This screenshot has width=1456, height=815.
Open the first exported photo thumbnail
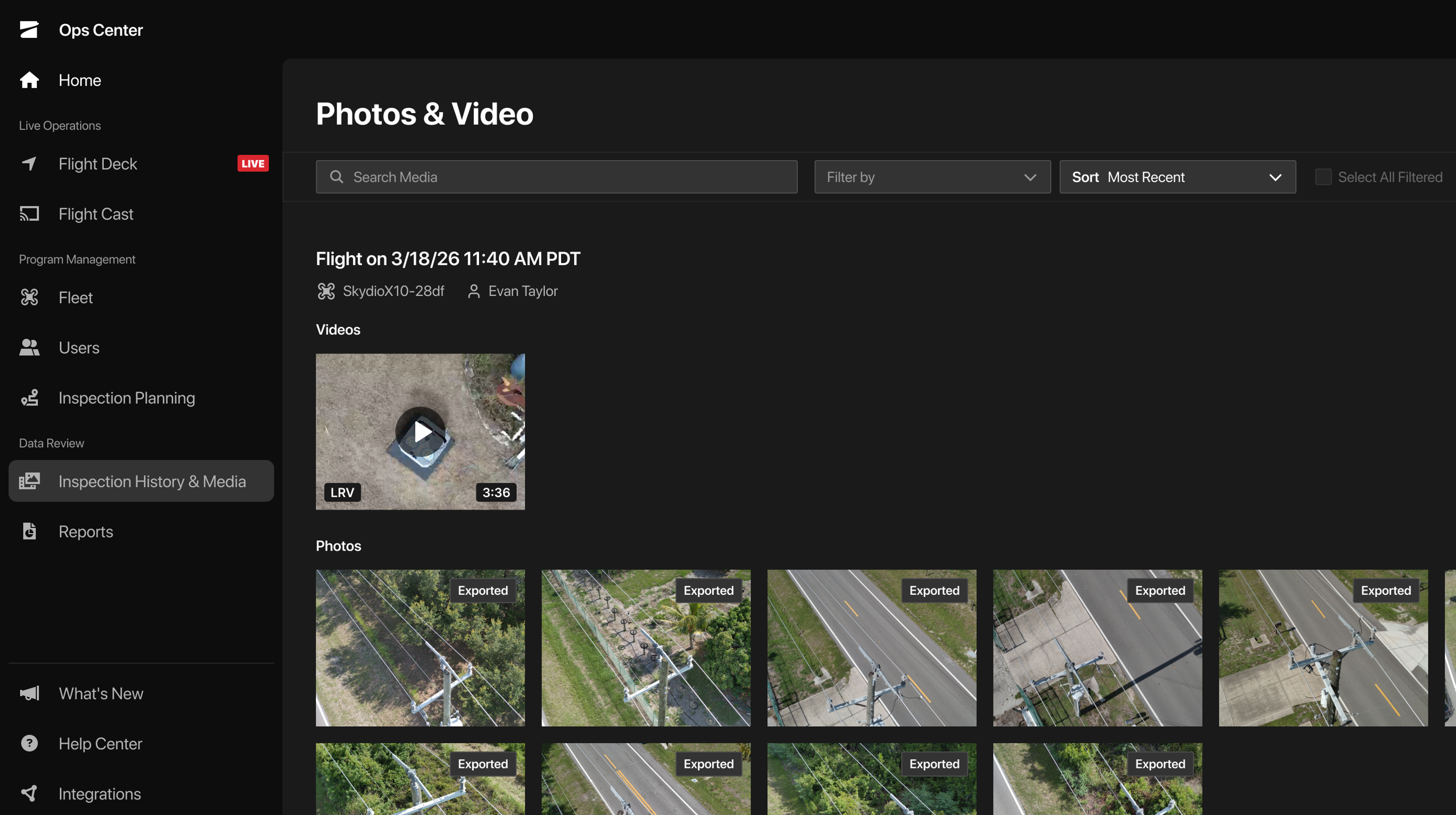point(420,648)
